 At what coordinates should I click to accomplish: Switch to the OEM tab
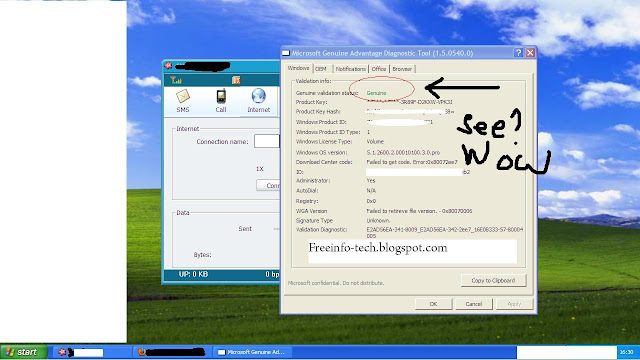click(x=321, y=69)
